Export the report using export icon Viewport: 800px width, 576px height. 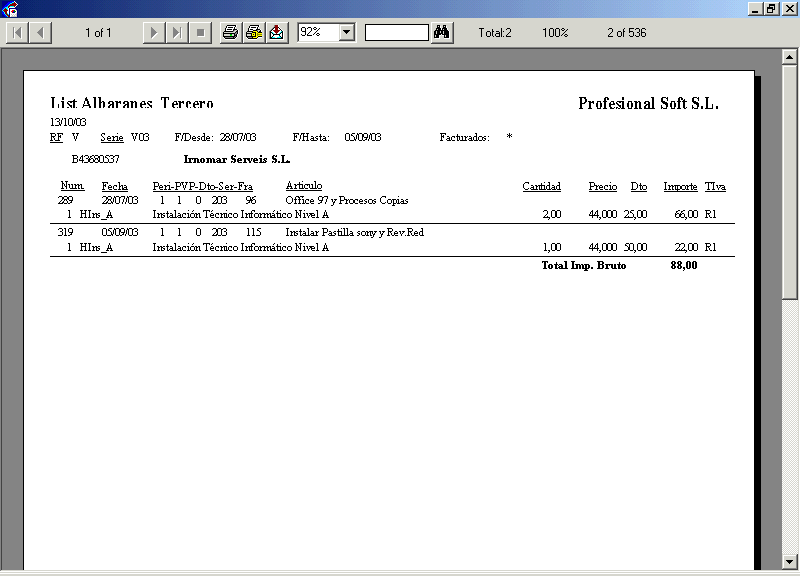[277, 33]
